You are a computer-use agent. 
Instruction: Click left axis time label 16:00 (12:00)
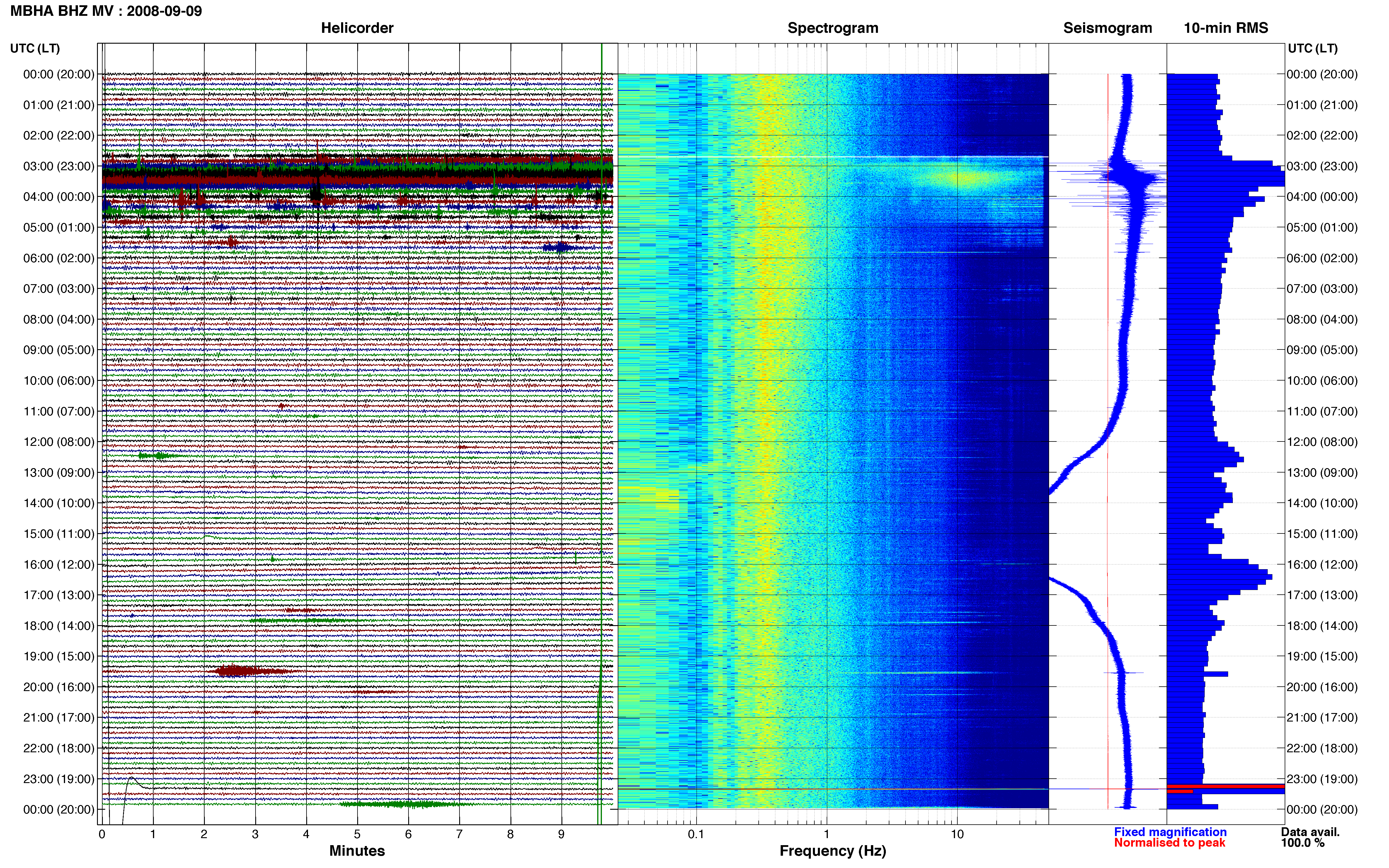(x=59, y=564)
